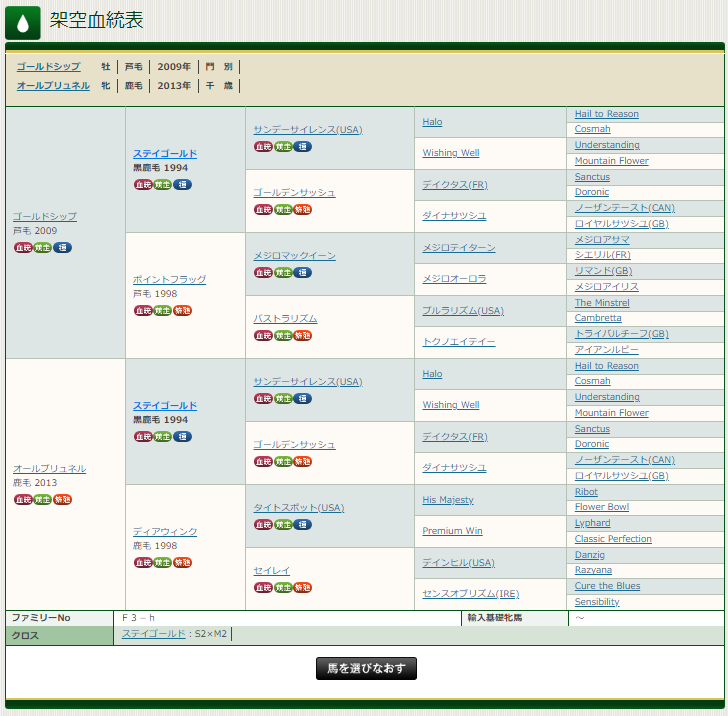This screenshot has height=716, width=728.
Task: Open the オールブリュネル link in the header row
Action: click(53, 86)
